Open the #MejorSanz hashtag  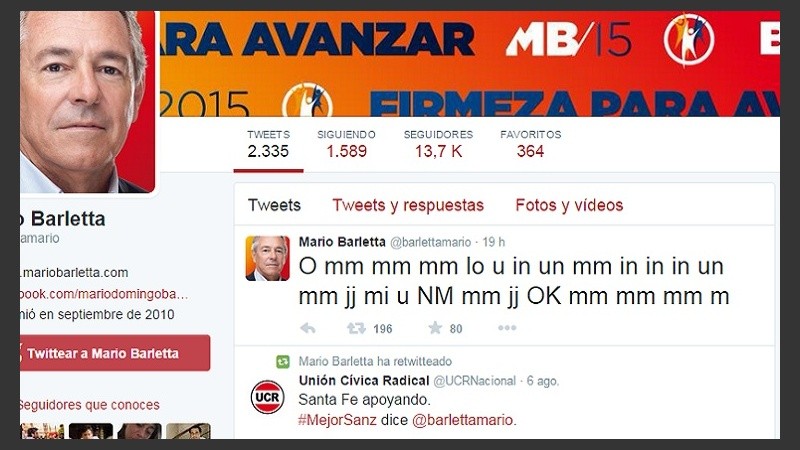pos(337,420)
